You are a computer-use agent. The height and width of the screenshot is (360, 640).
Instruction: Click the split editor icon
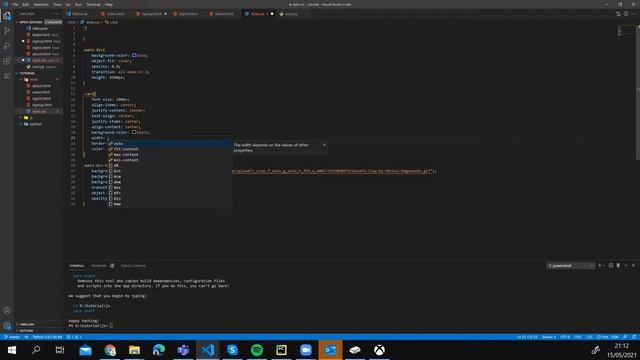point(626,14)
